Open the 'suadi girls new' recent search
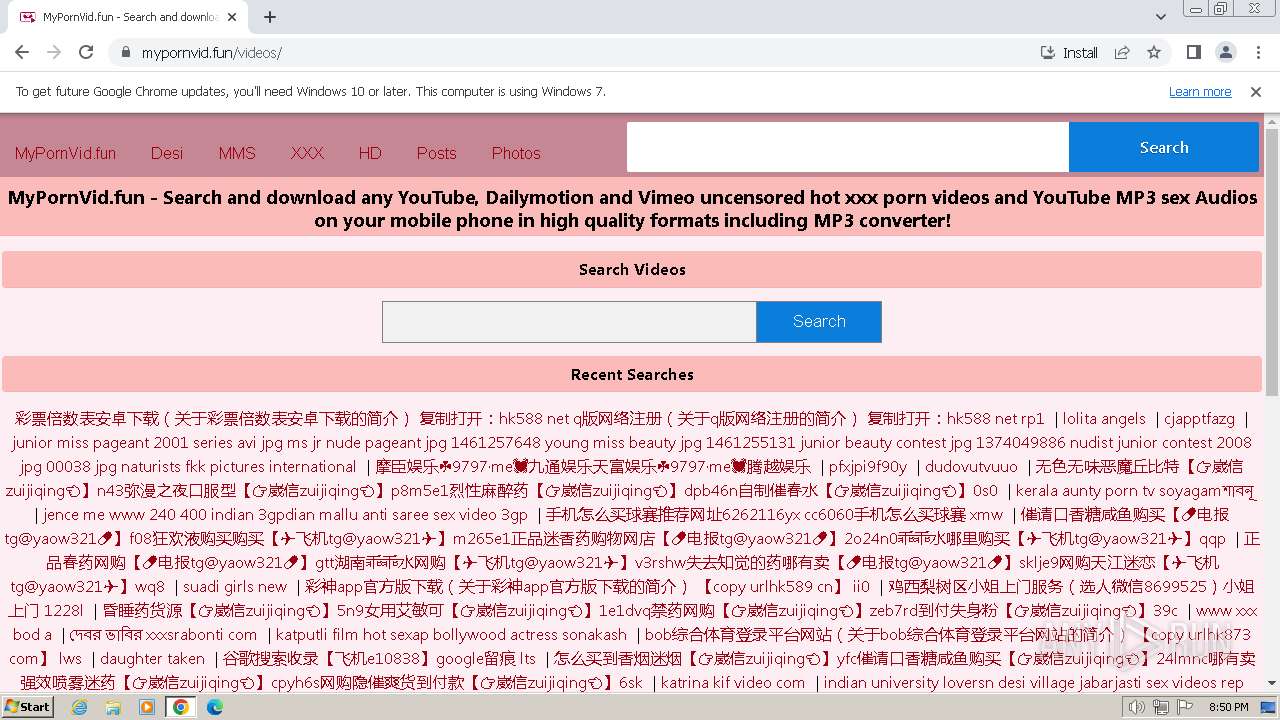The width and height of the screenshot is (1280, 720). [235, 587]
